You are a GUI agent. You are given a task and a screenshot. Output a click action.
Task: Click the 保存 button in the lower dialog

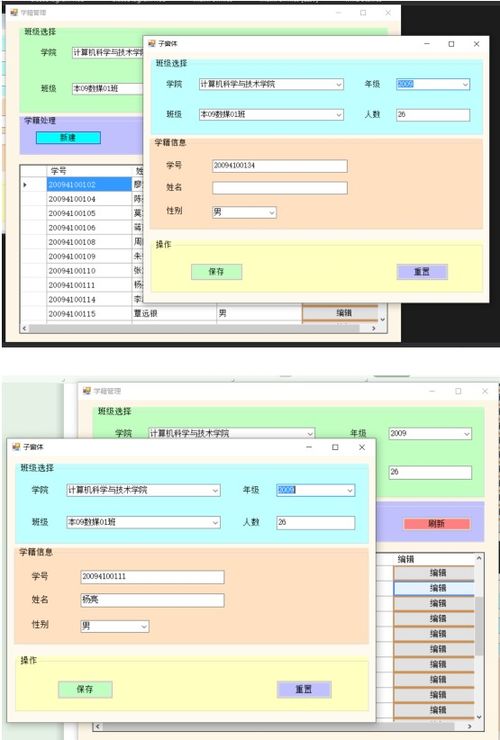(x=85, y=690)
